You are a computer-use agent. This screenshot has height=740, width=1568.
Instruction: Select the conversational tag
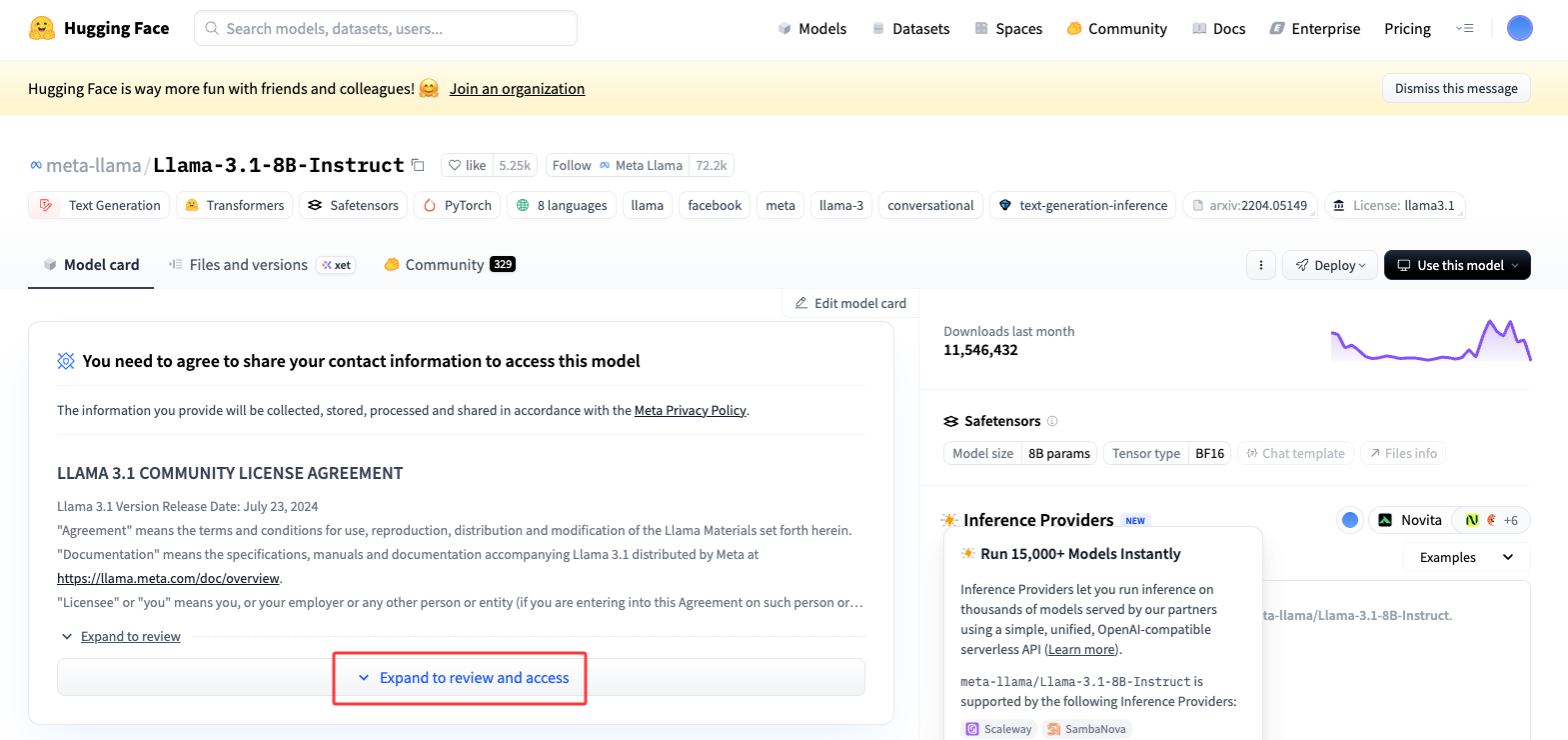pos(930,205)
